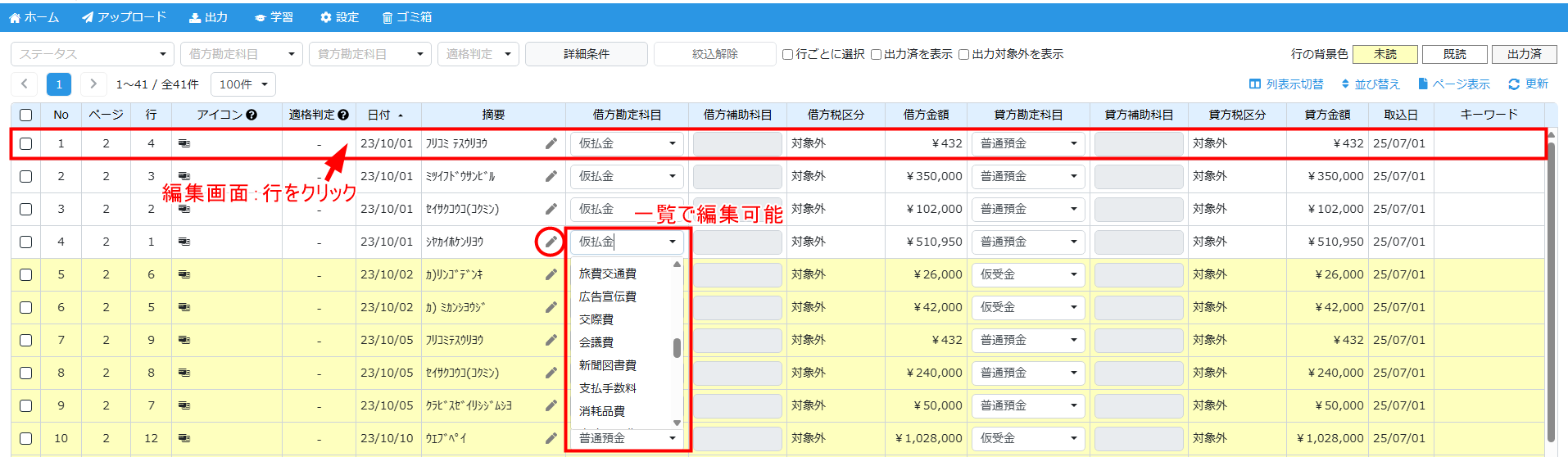Expand the 100件 page size dropdown
This screenshot has width=1568, height=457.
(x=242, y=84)
